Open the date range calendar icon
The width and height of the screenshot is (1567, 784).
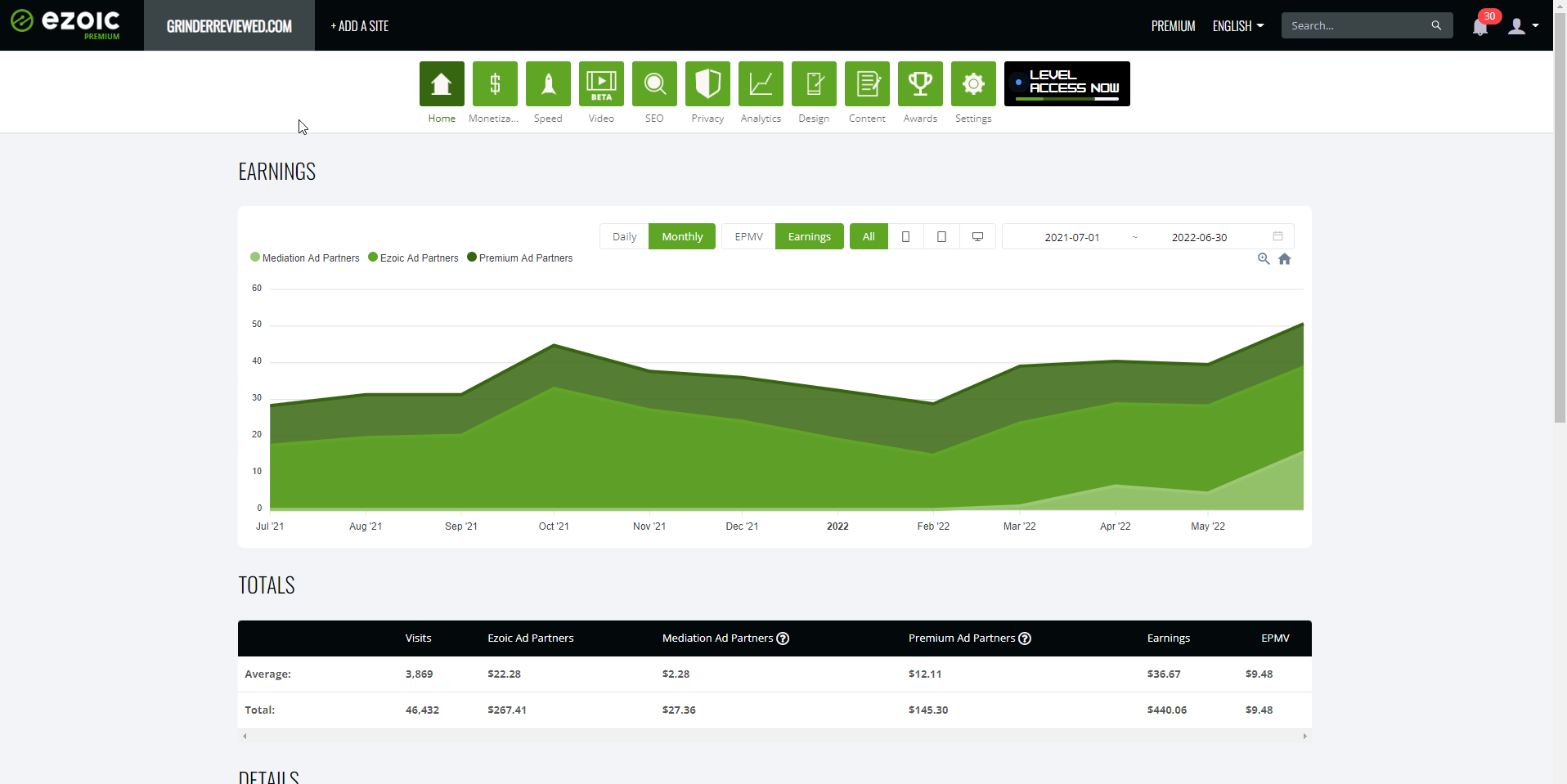1277,236
